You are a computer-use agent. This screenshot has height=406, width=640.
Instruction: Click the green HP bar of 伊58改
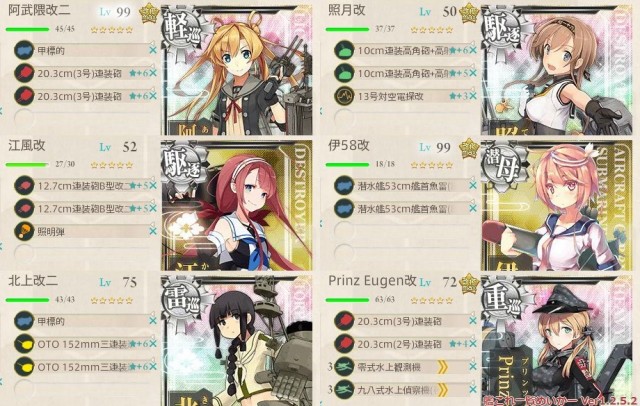coord(347,165)
